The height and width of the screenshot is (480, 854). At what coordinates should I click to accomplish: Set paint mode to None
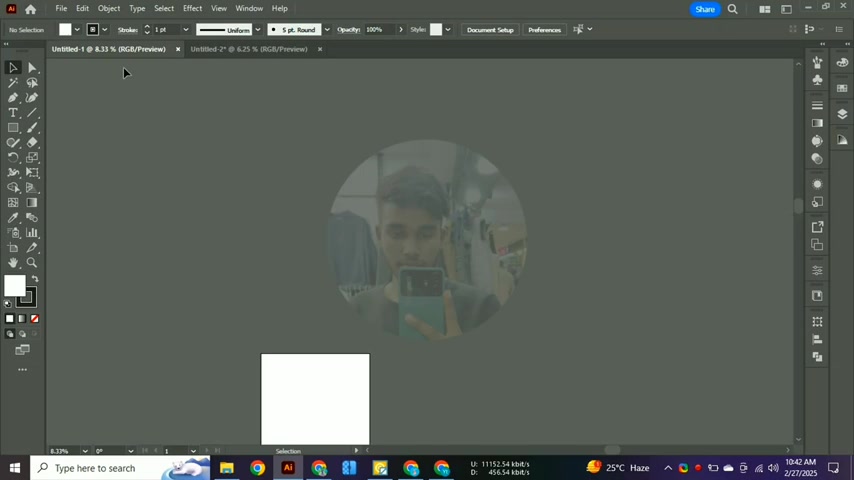pyautogui.click(x=35, y=319)
